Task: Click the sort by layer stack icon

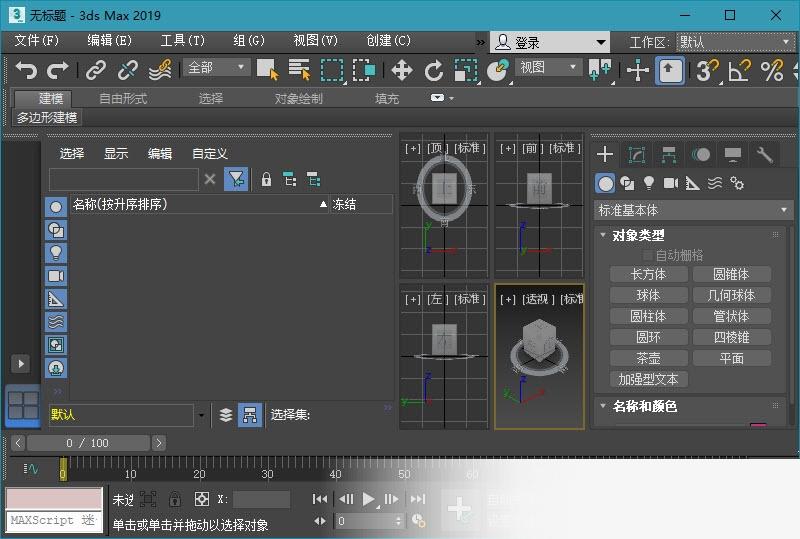Action: [226, 415]
